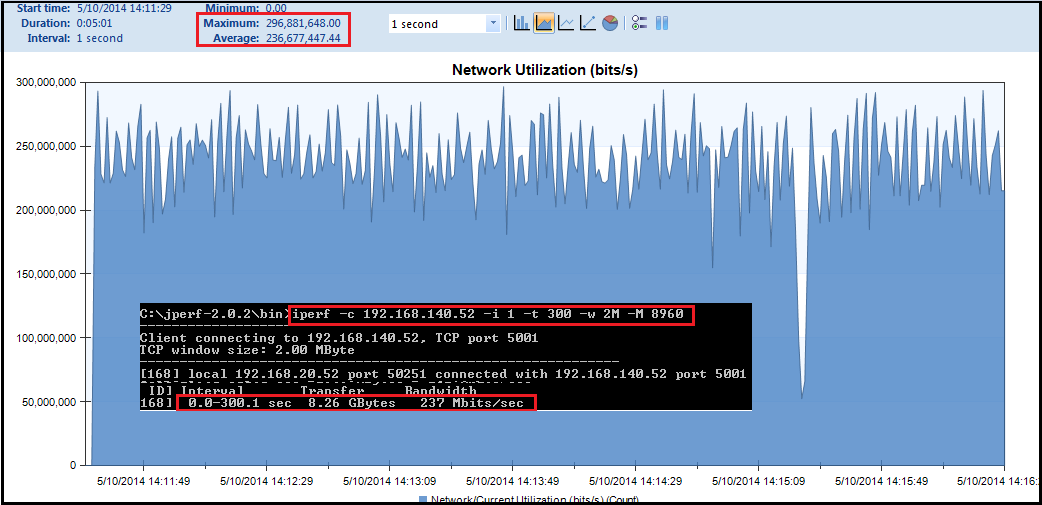Pause the live chart updates

[661, 23]
